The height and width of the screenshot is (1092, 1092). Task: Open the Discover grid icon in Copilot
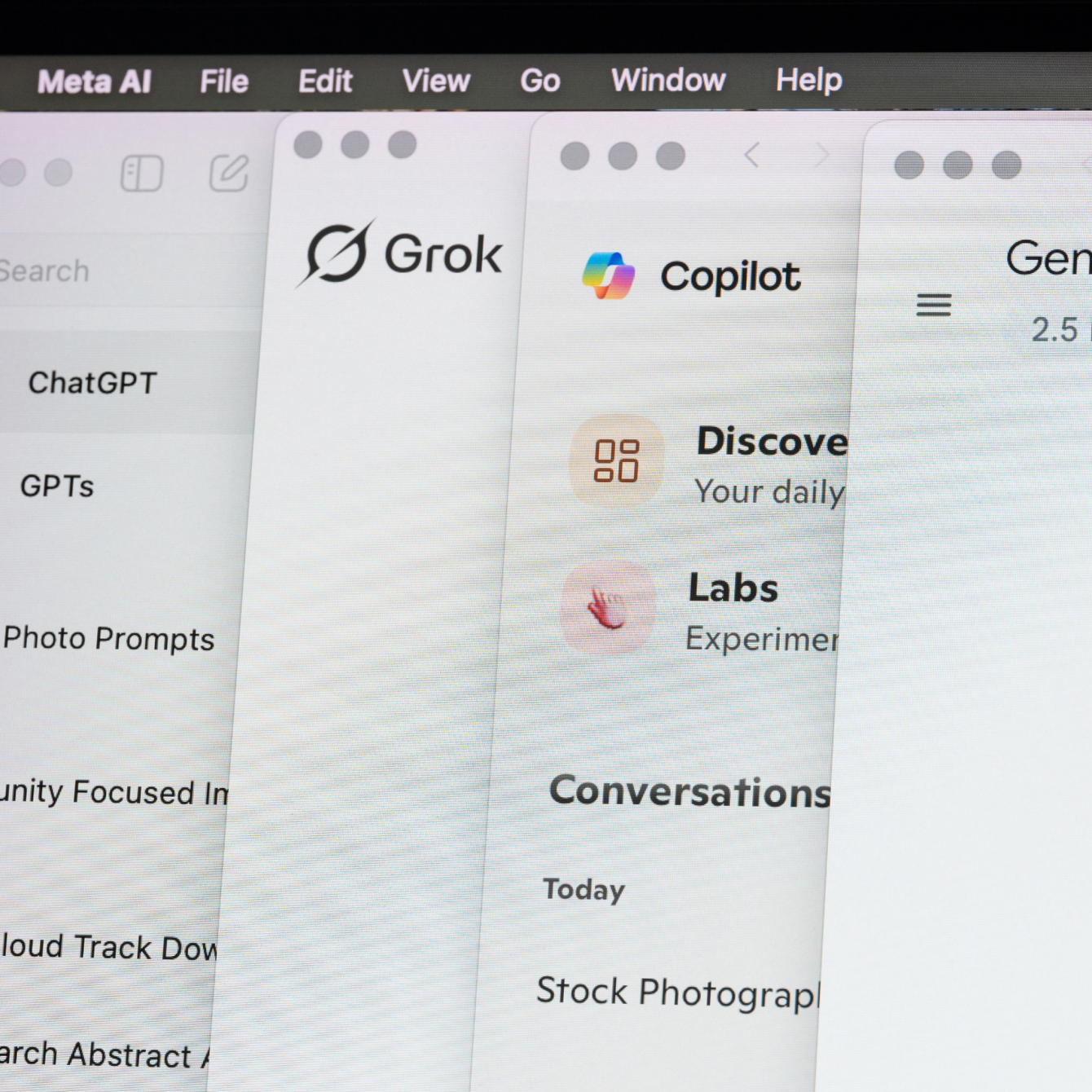pos(616,461)
